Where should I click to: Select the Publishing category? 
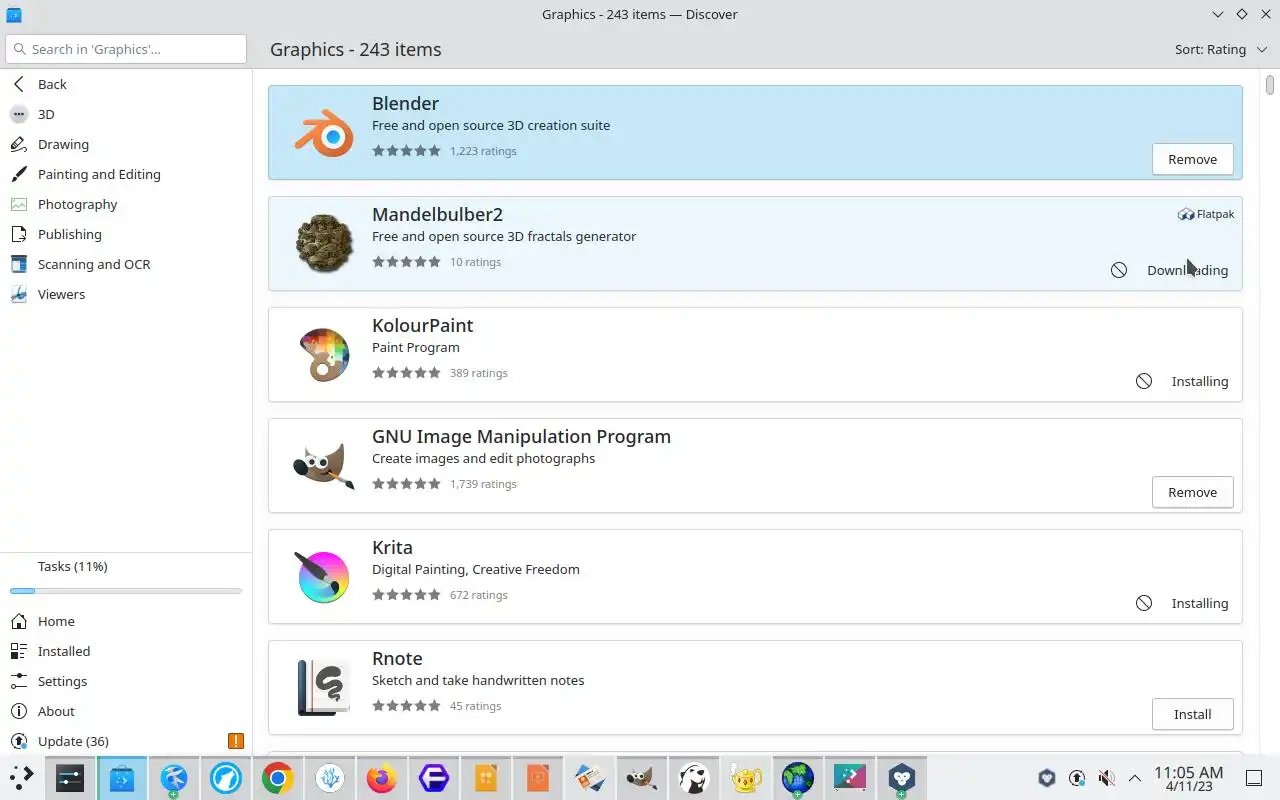pos(126,234)
